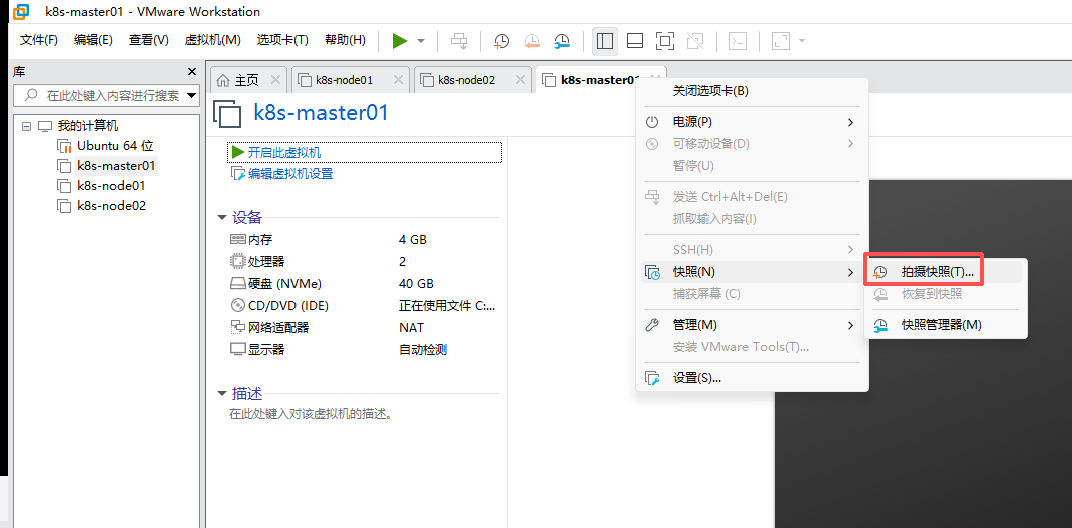Choose 拍摄快照(T)... in snapshot submenu
The image size is (1072, 528).
pos(946,272)
